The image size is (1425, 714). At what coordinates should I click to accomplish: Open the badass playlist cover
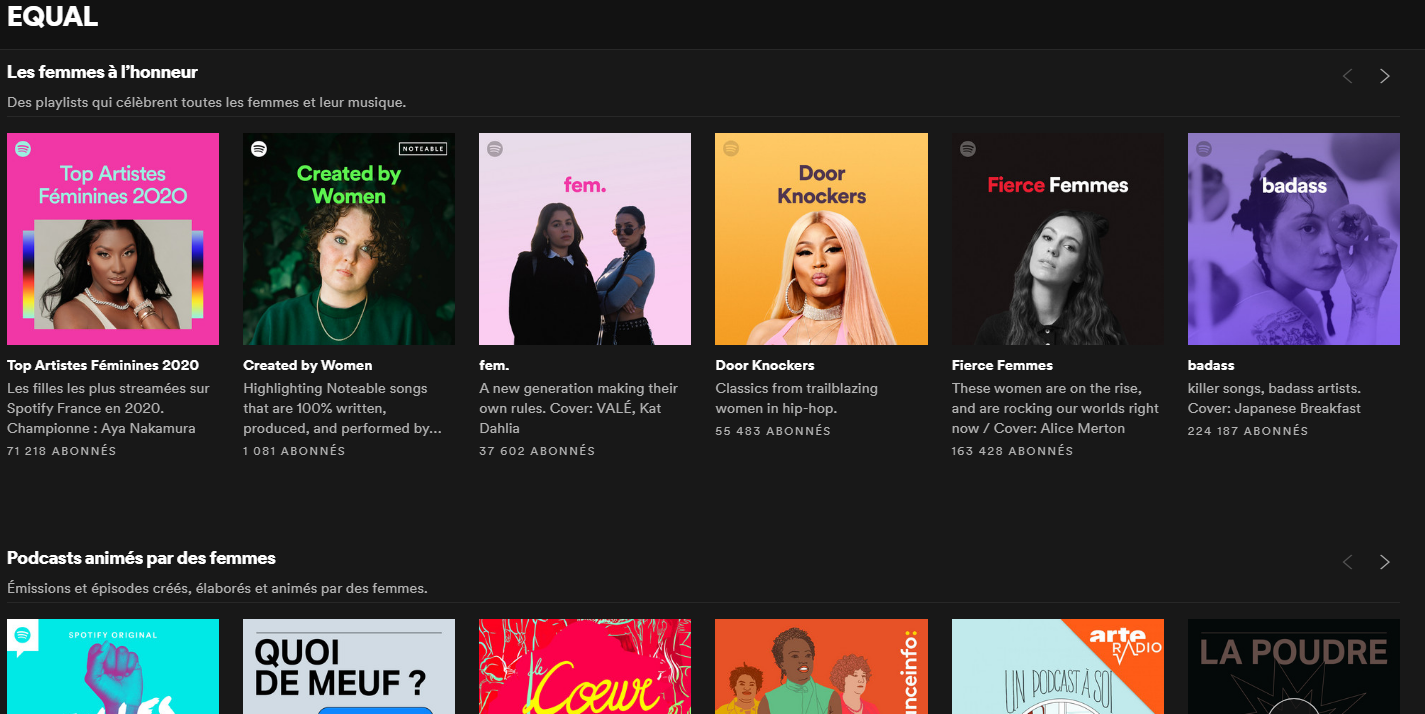[1294, 239]
